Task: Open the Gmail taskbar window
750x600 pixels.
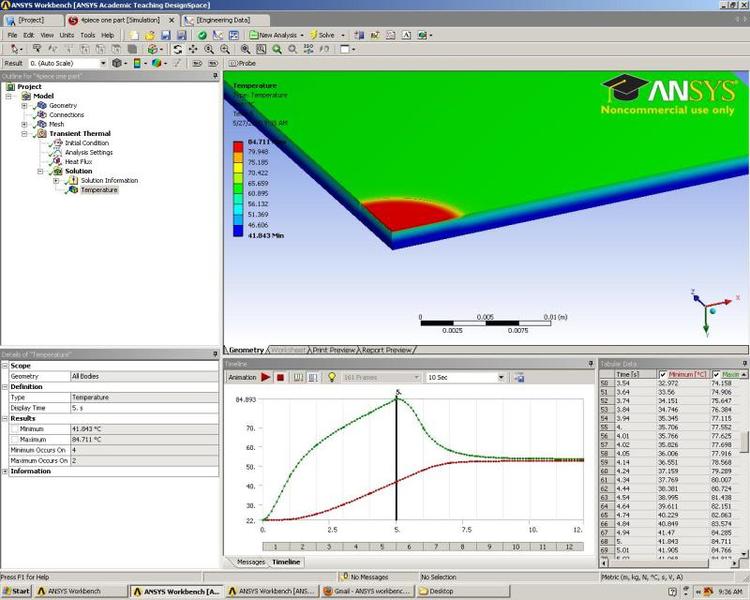Action: tap(366, 591)
